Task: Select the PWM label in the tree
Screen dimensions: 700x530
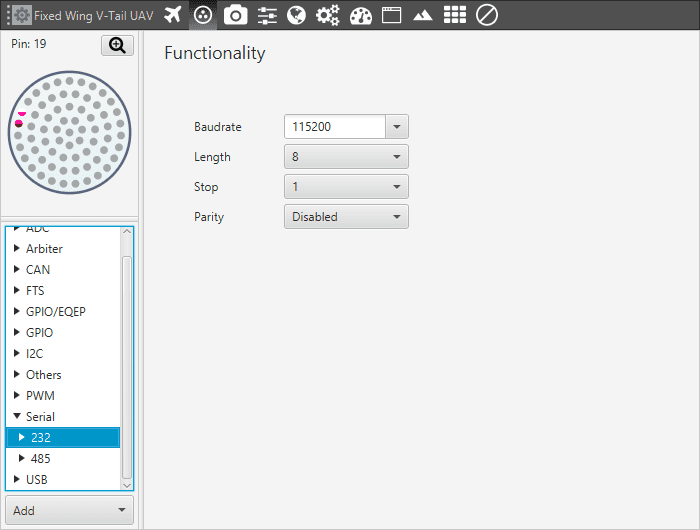Action: 40,396
